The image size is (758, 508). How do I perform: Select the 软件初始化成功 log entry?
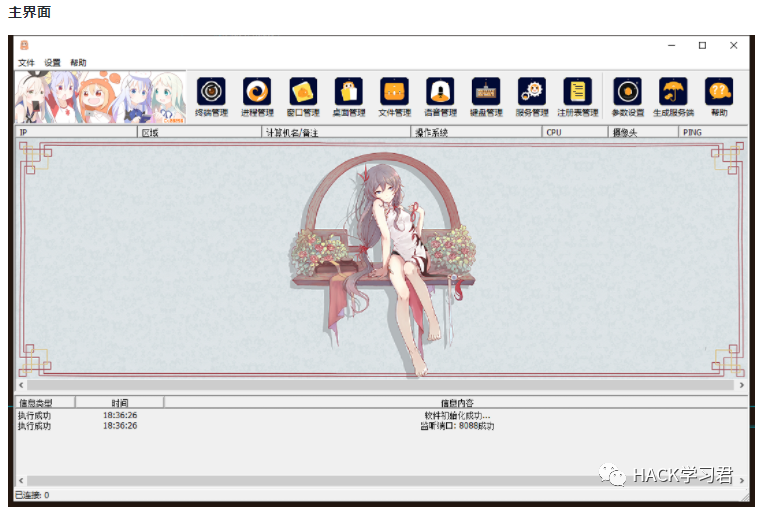pos(382,415)
